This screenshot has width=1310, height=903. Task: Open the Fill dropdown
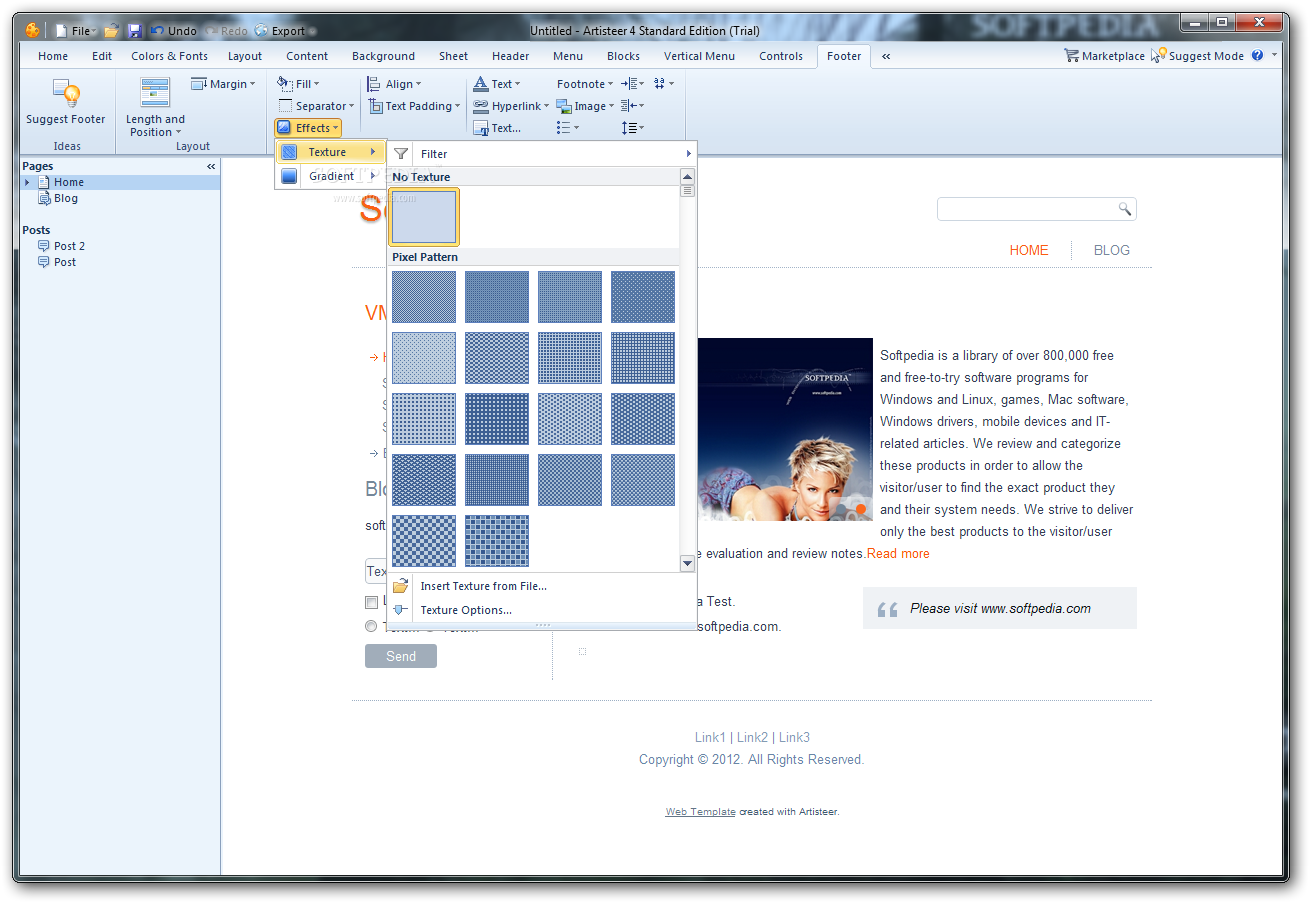point(298,84)
